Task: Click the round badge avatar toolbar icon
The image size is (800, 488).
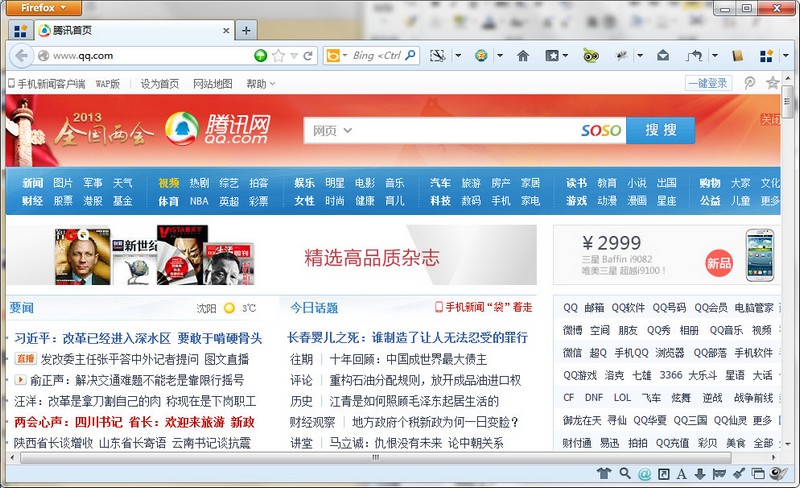Action: click(481, 56)
